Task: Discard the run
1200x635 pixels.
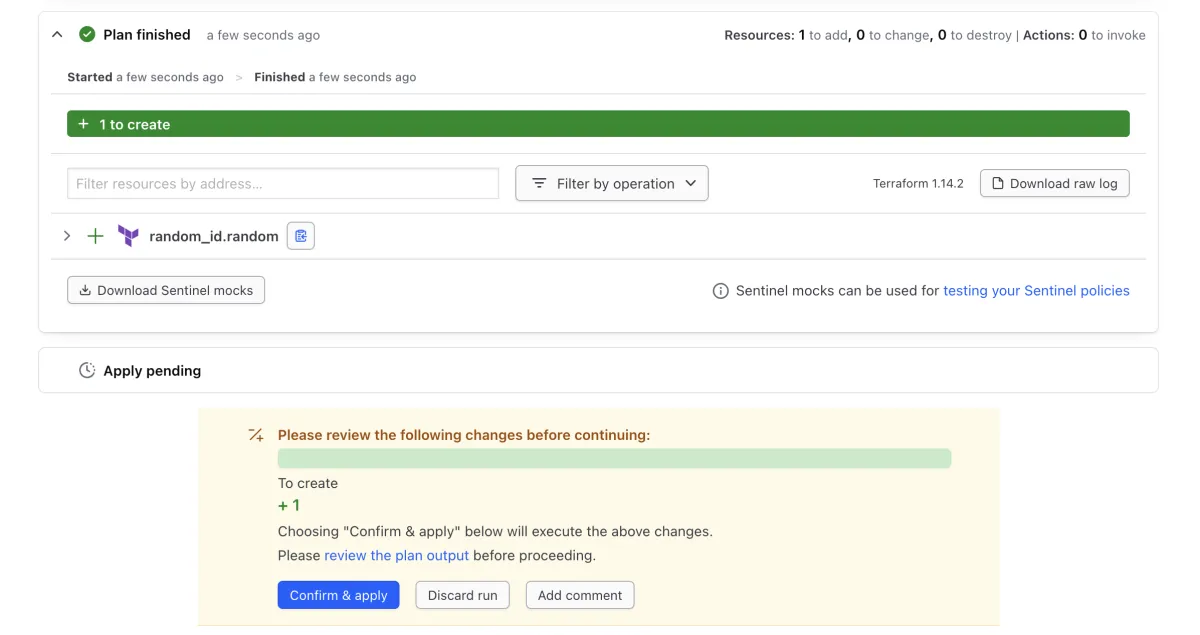Action: [x=463, y=595]
